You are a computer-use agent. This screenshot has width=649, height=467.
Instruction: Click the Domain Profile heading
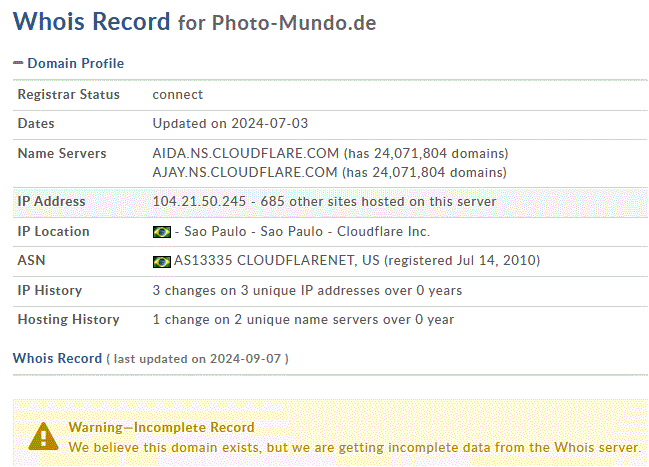click(75, 63)
